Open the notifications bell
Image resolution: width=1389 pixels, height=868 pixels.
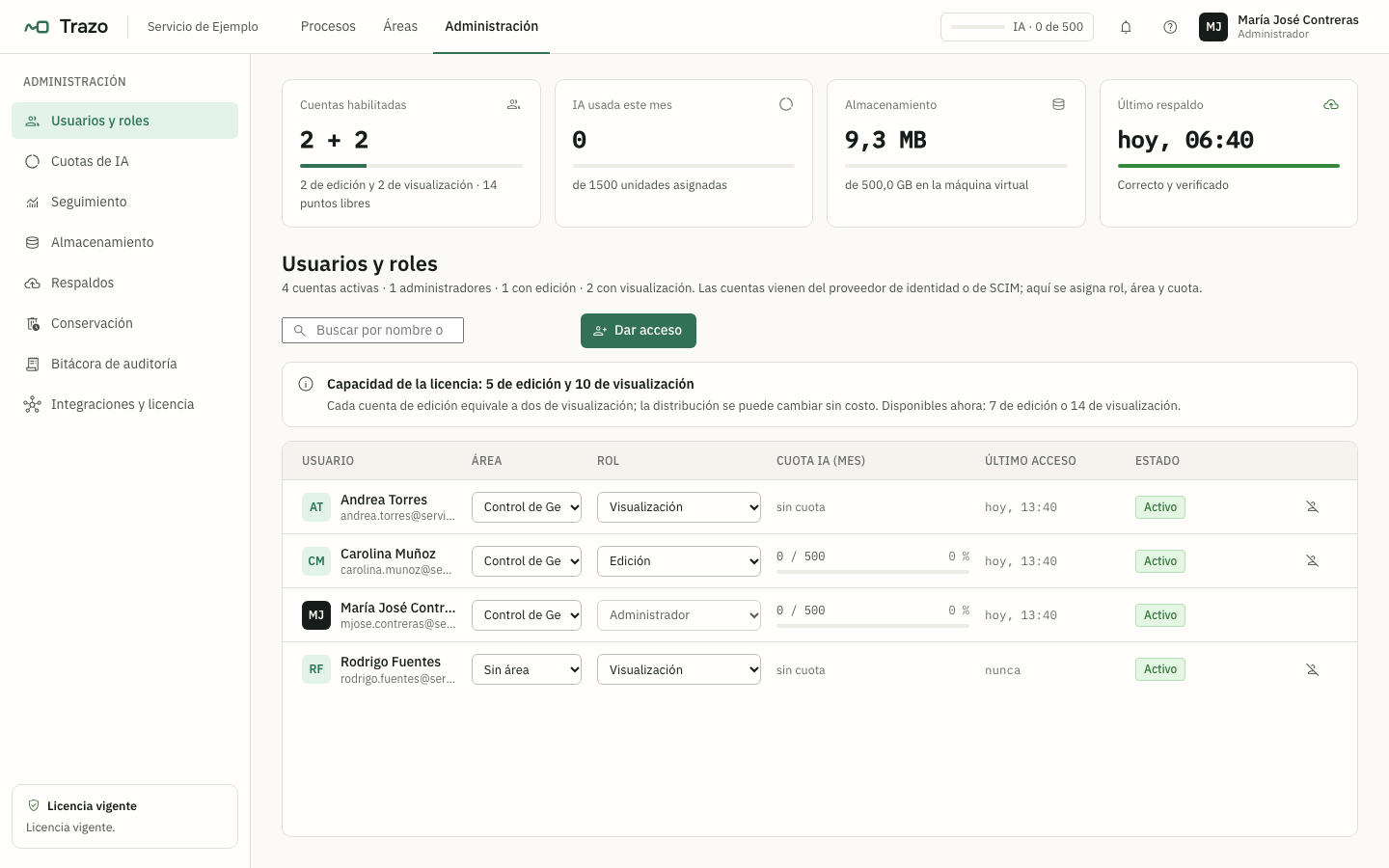tap(1126, 27)
